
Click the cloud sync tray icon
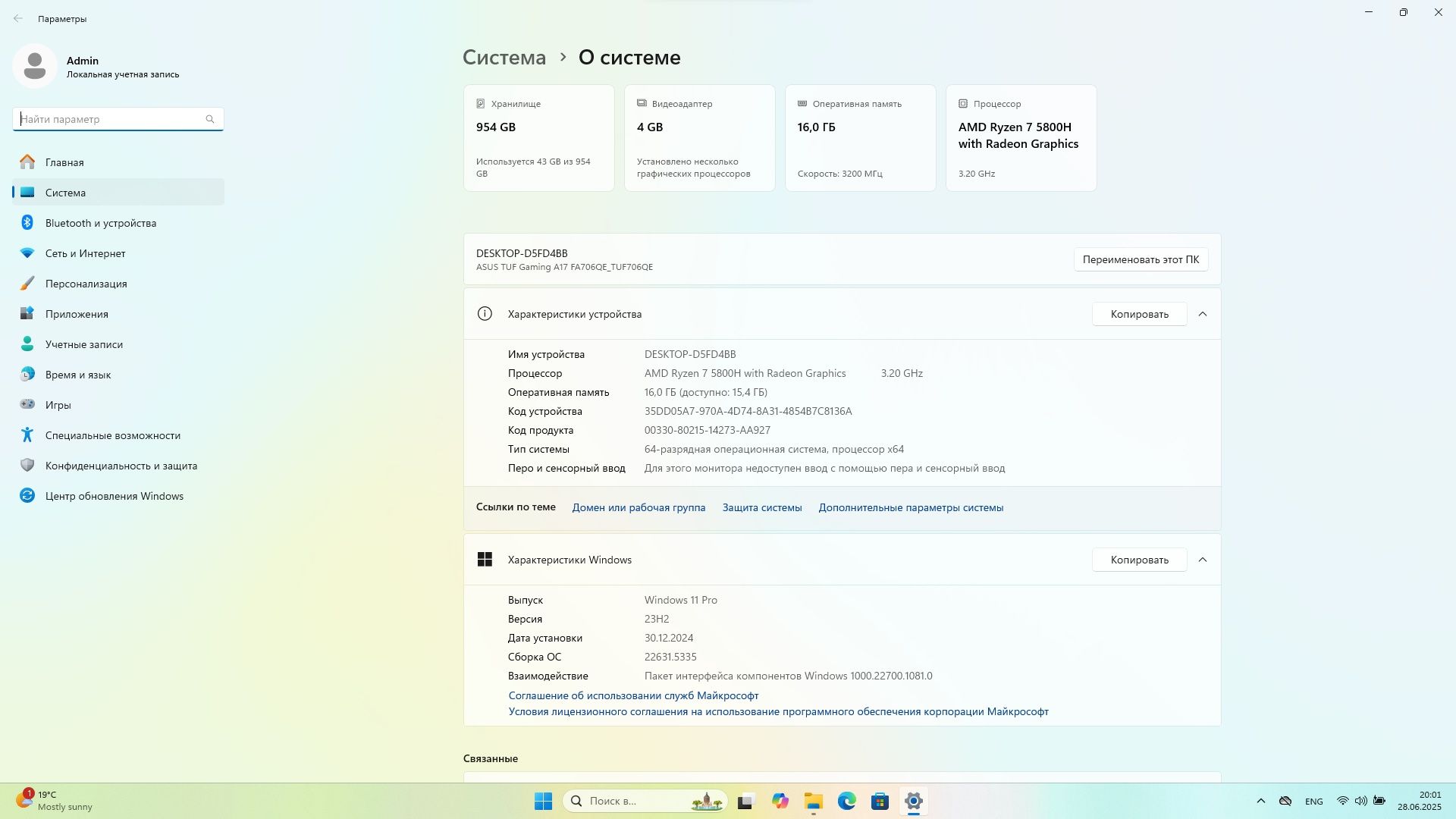tap(1285, 801)
